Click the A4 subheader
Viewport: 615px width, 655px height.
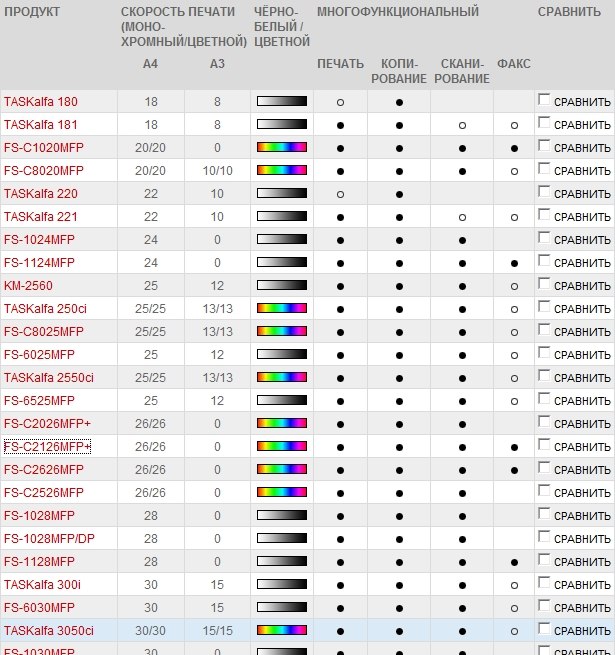pyautogui.click(x=150, y=64)
